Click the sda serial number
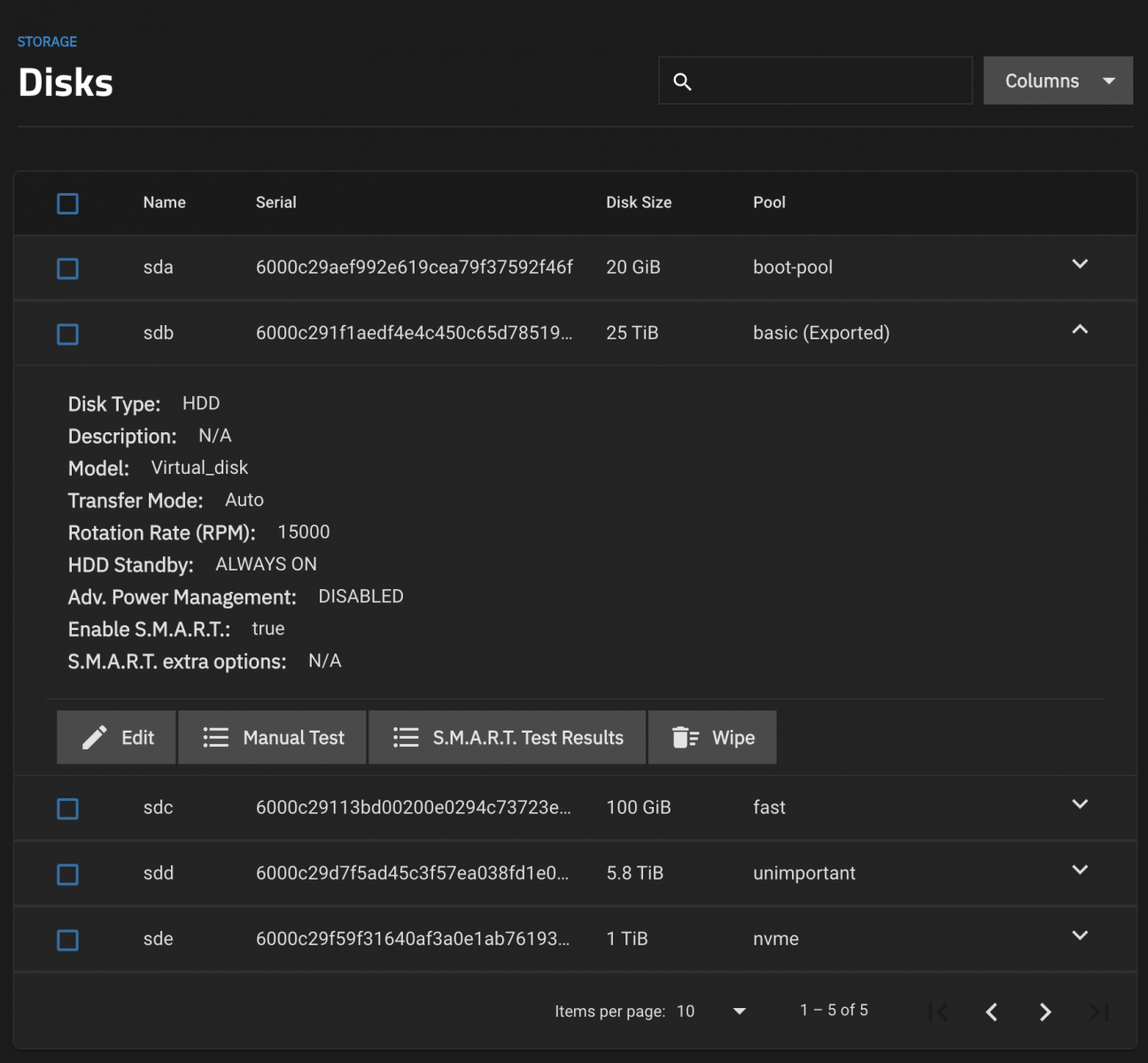The width and height of the screenshot is (1148, 1063). pos(415,268)
